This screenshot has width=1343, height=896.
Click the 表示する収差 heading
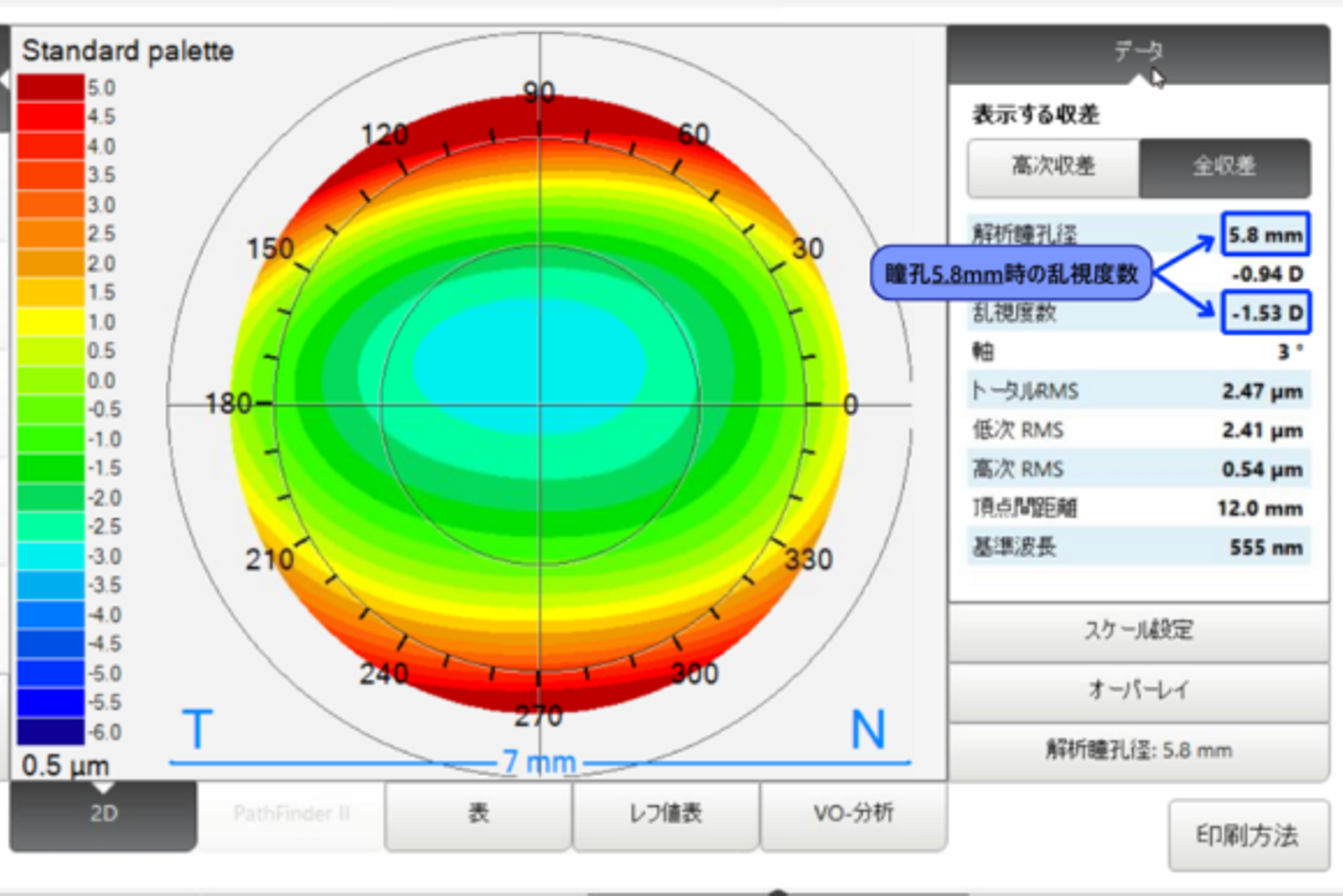click(1036, 115)
